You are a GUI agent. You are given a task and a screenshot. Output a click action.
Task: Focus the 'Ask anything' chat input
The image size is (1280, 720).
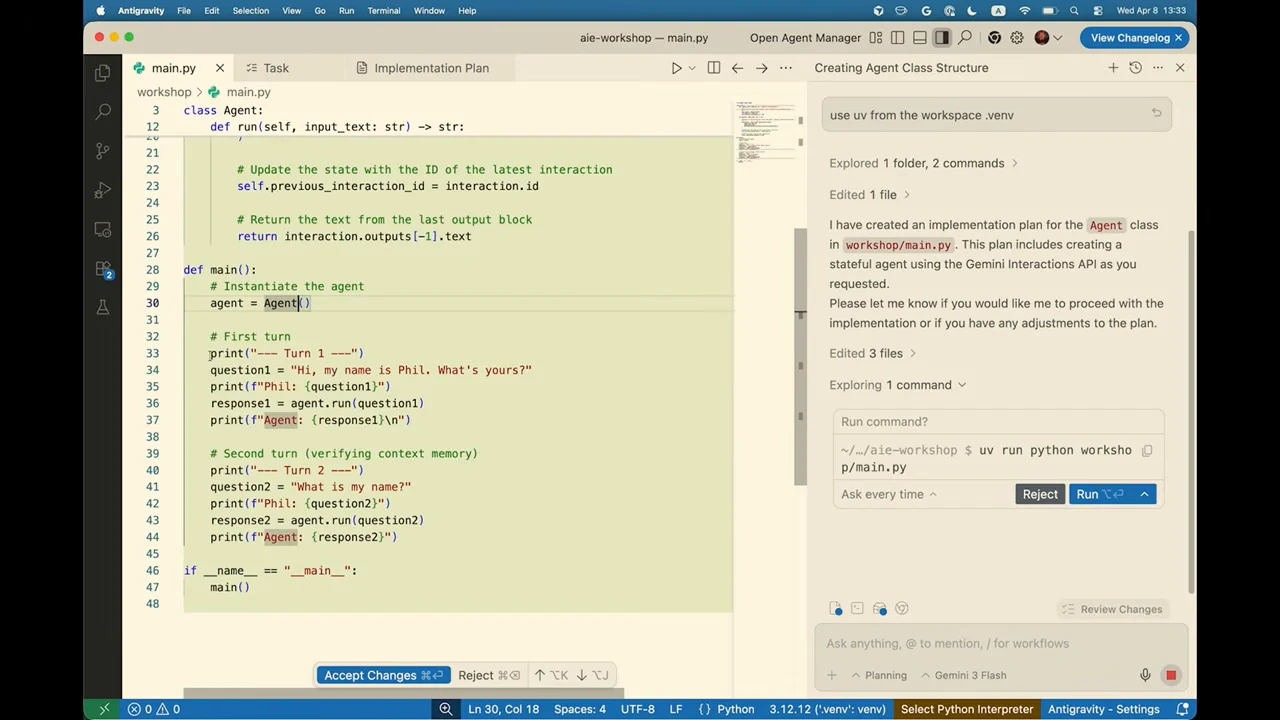[x=1000, y=643]
